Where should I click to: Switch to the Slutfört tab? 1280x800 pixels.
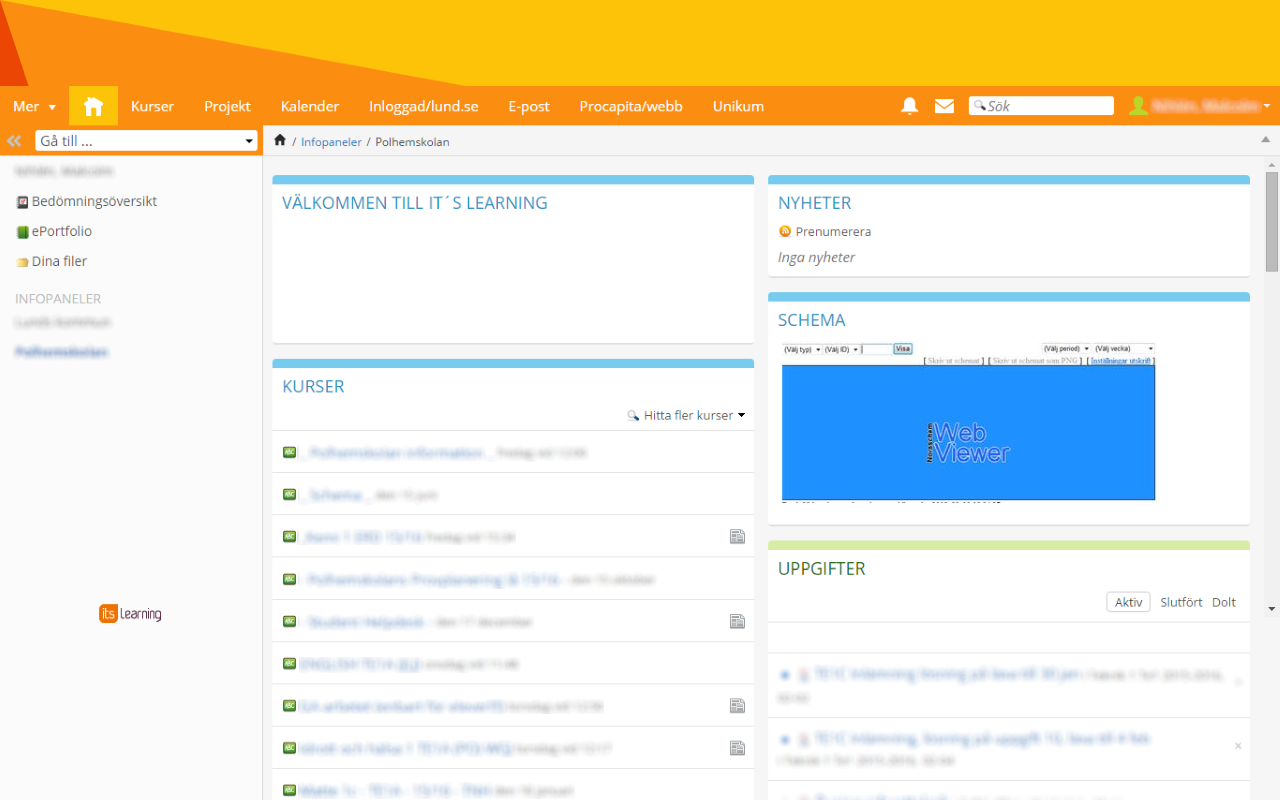1181,602
